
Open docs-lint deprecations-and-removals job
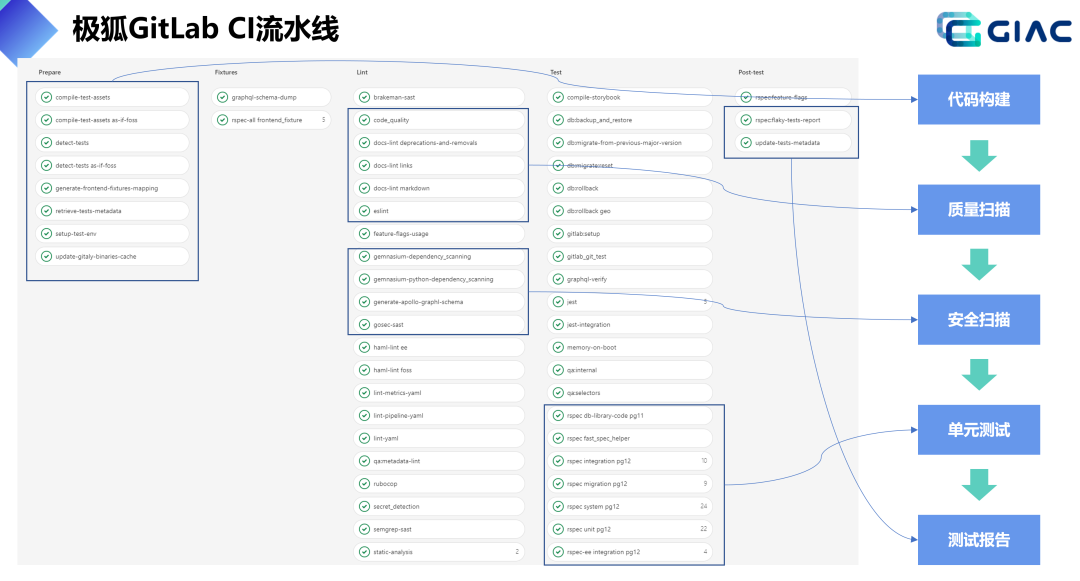(x=439, y=142)
